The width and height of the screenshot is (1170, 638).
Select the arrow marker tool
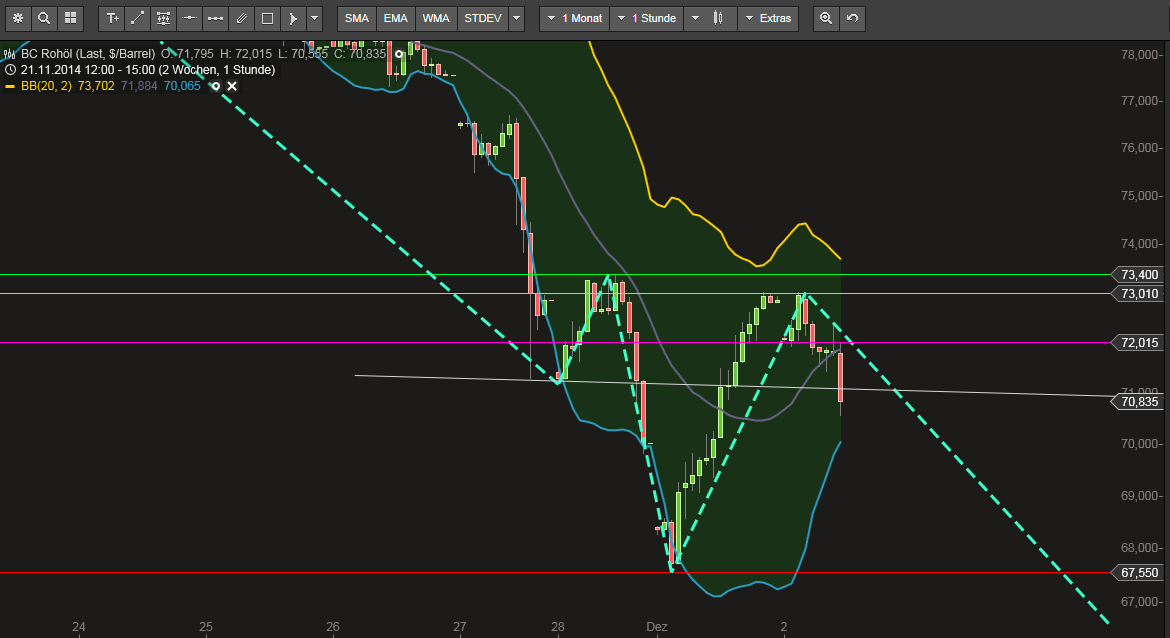pos(293,18)
